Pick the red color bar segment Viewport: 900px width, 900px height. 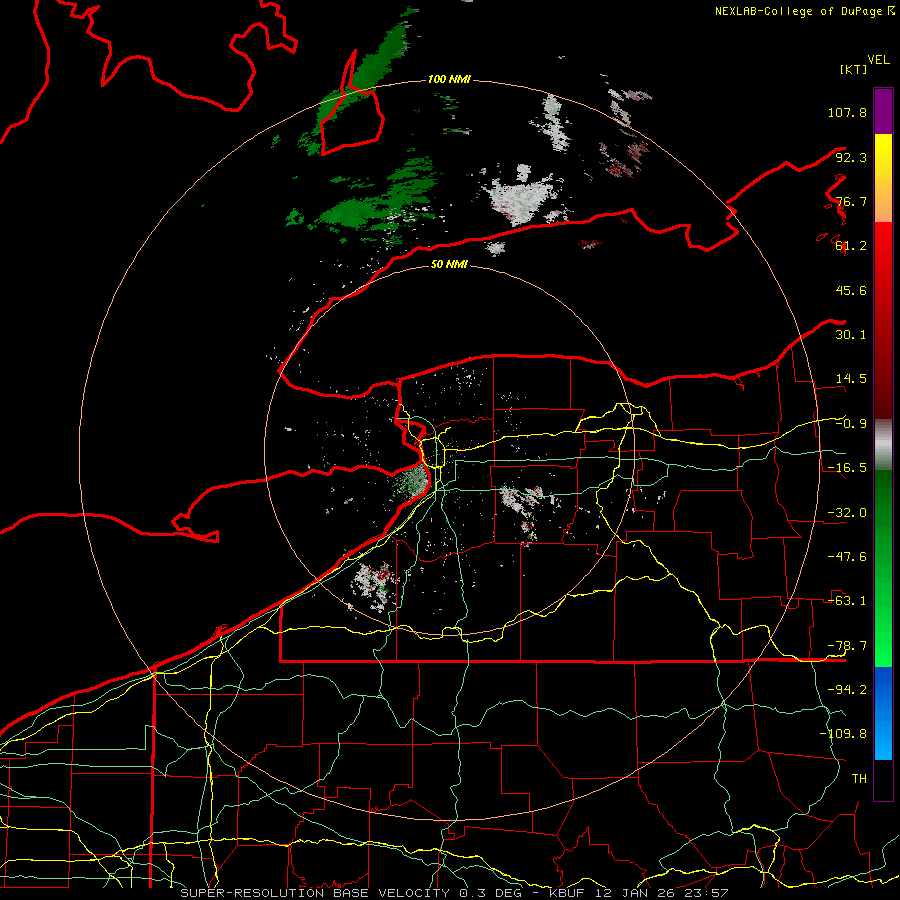tap(883, 320)
